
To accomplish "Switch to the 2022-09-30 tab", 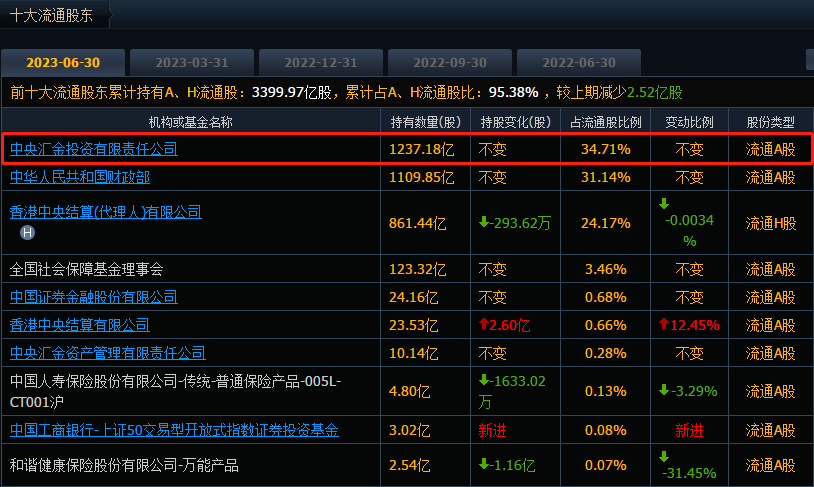I will point(450,63).
